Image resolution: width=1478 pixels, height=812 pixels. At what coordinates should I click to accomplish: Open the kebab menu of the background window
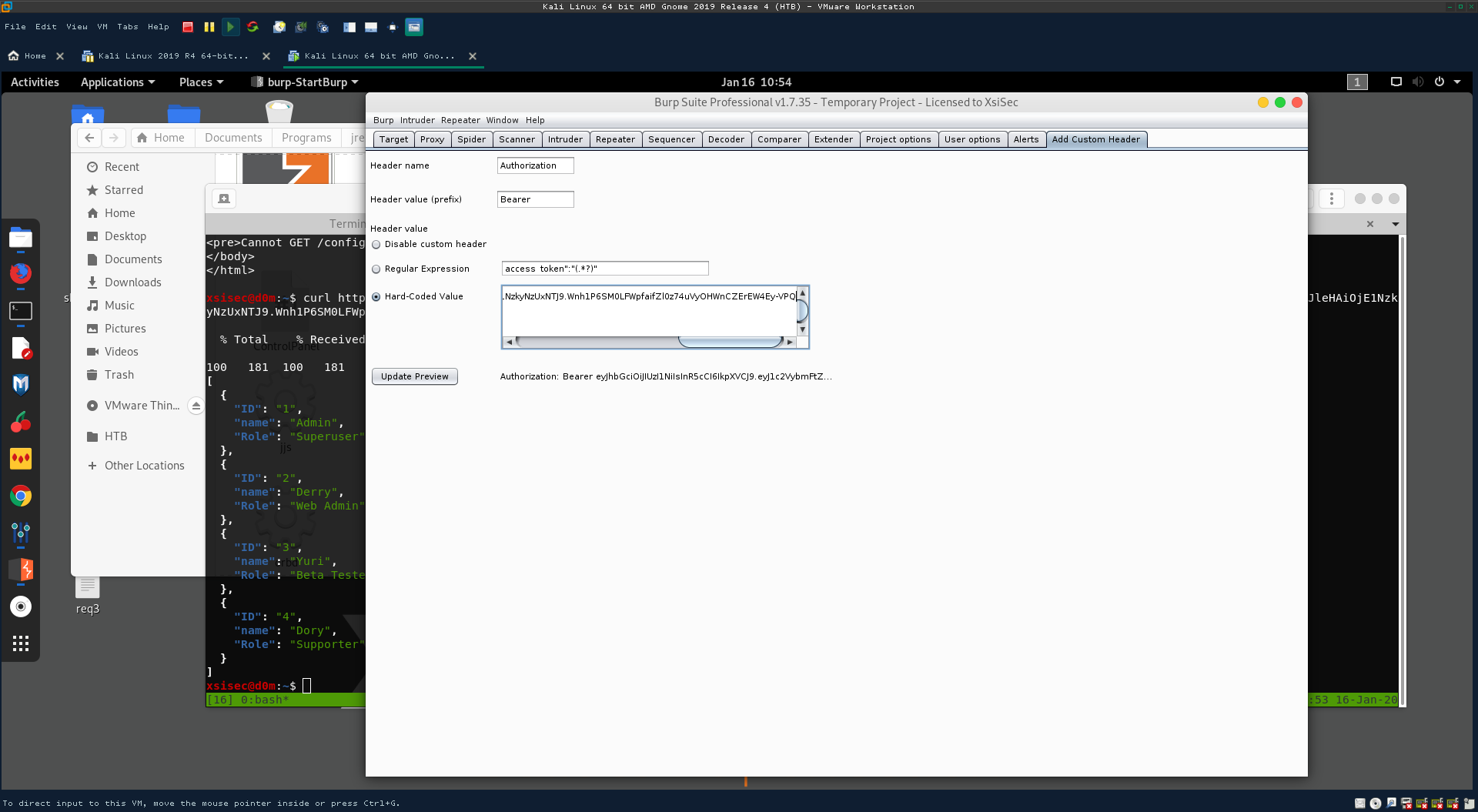(1332, 199)
